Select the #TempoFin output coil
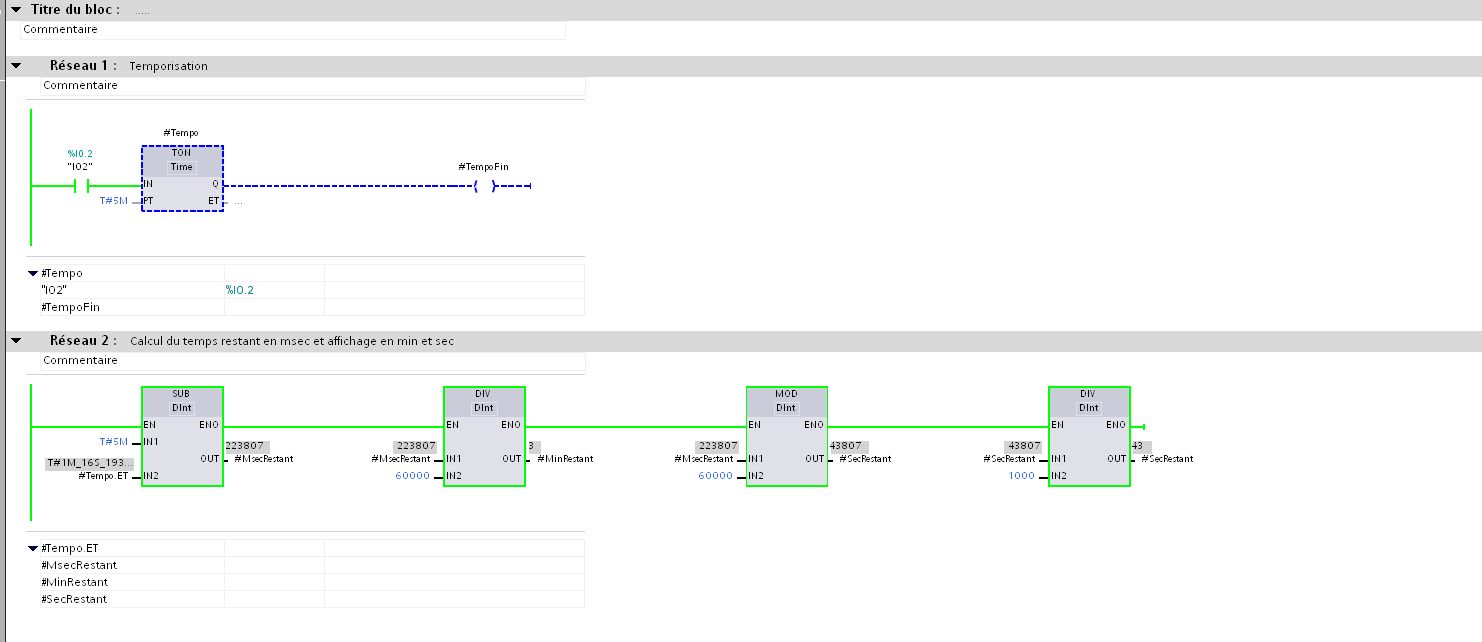This screenshot has height=642, width=1482. [484, 186]
